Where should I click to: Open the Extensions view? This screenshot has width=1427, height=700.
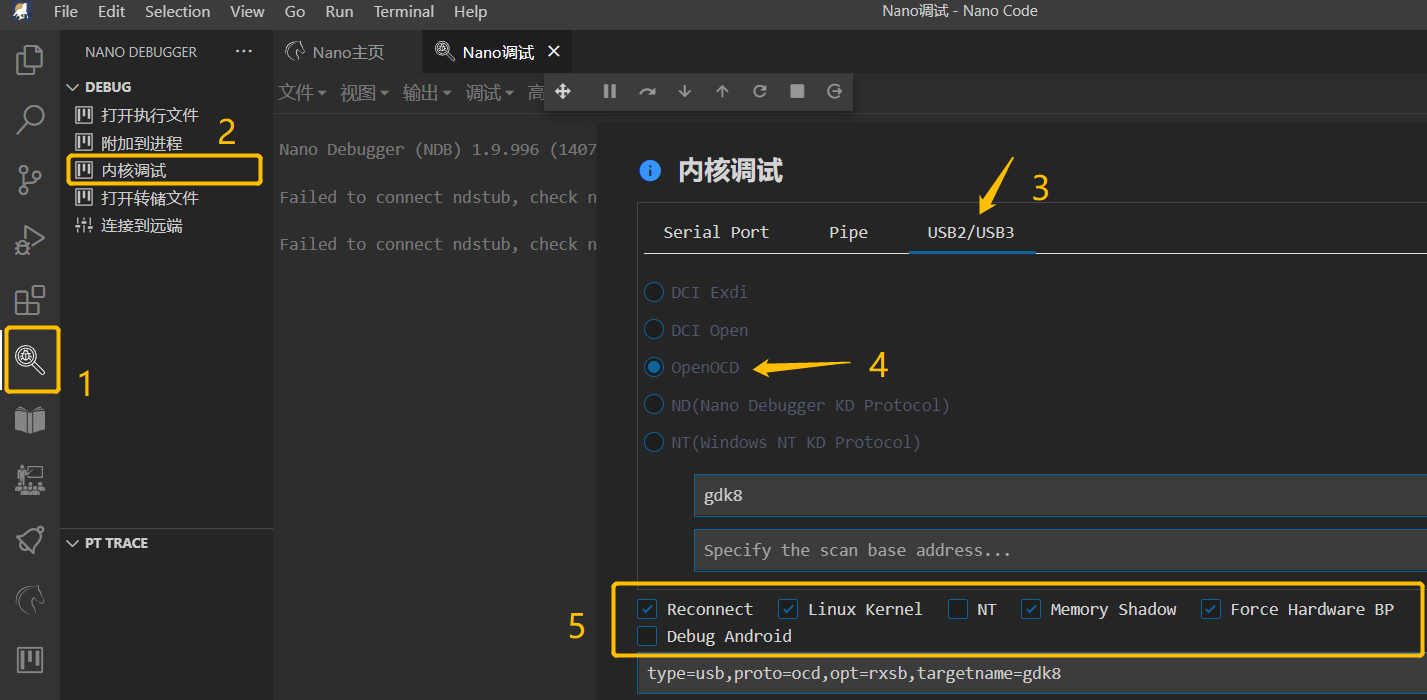tap(30, 300)
